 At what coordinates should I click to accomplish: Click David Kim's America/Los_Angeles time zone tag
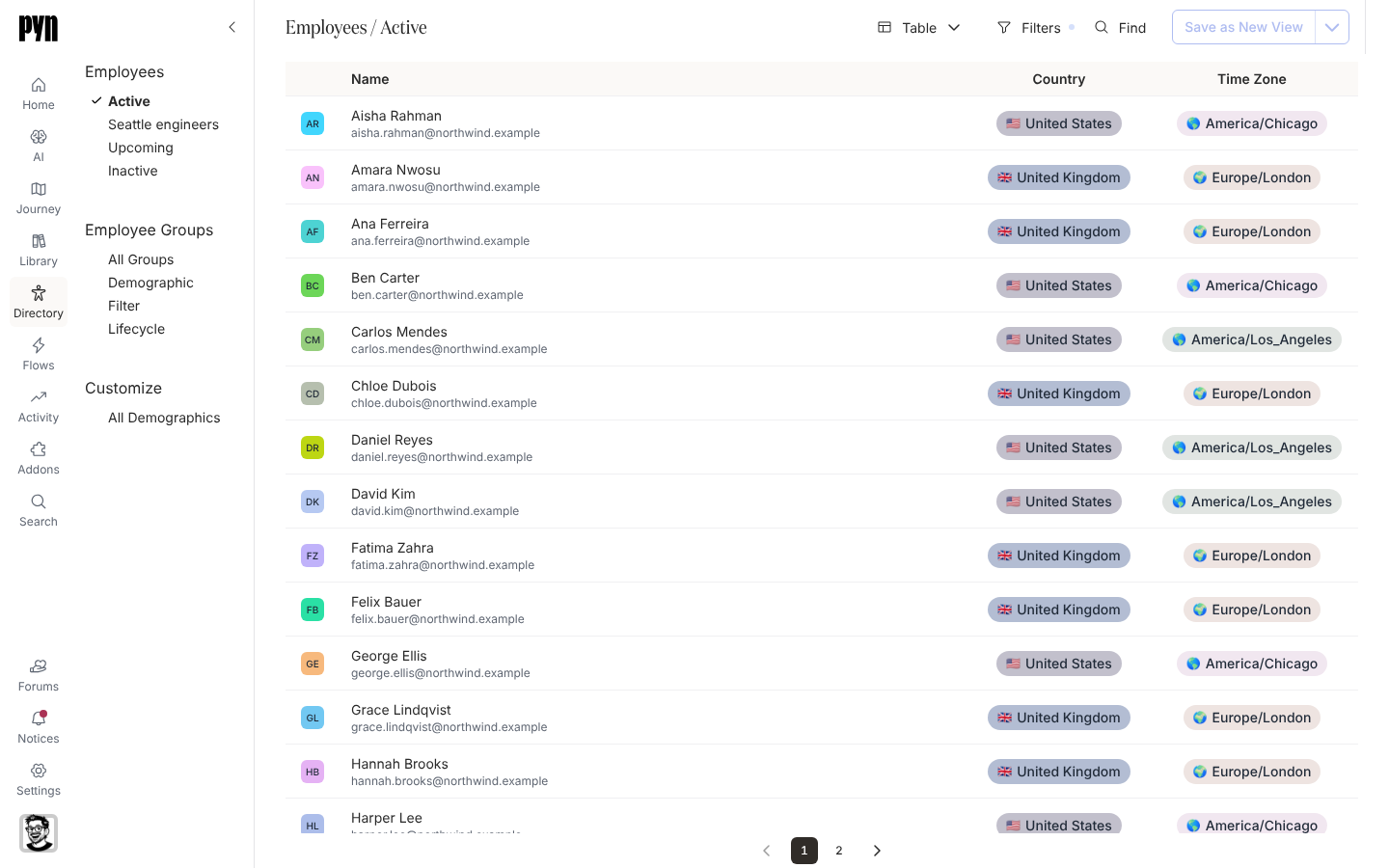click(1252, 502)
